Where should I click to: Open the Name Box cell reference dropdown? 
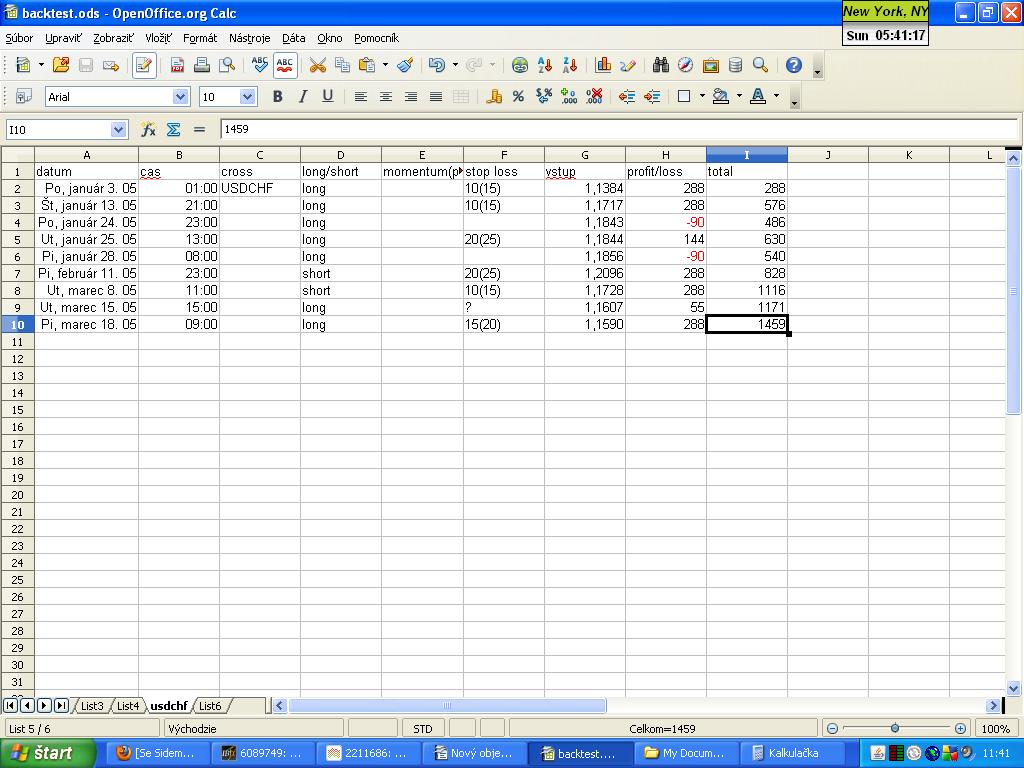point(119,129)
